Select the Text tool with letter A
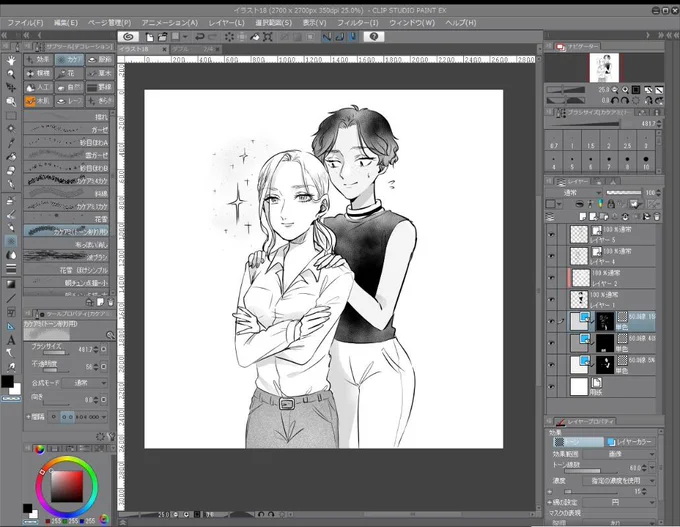Viewport: 680px width, 527px height. point(11,340)
